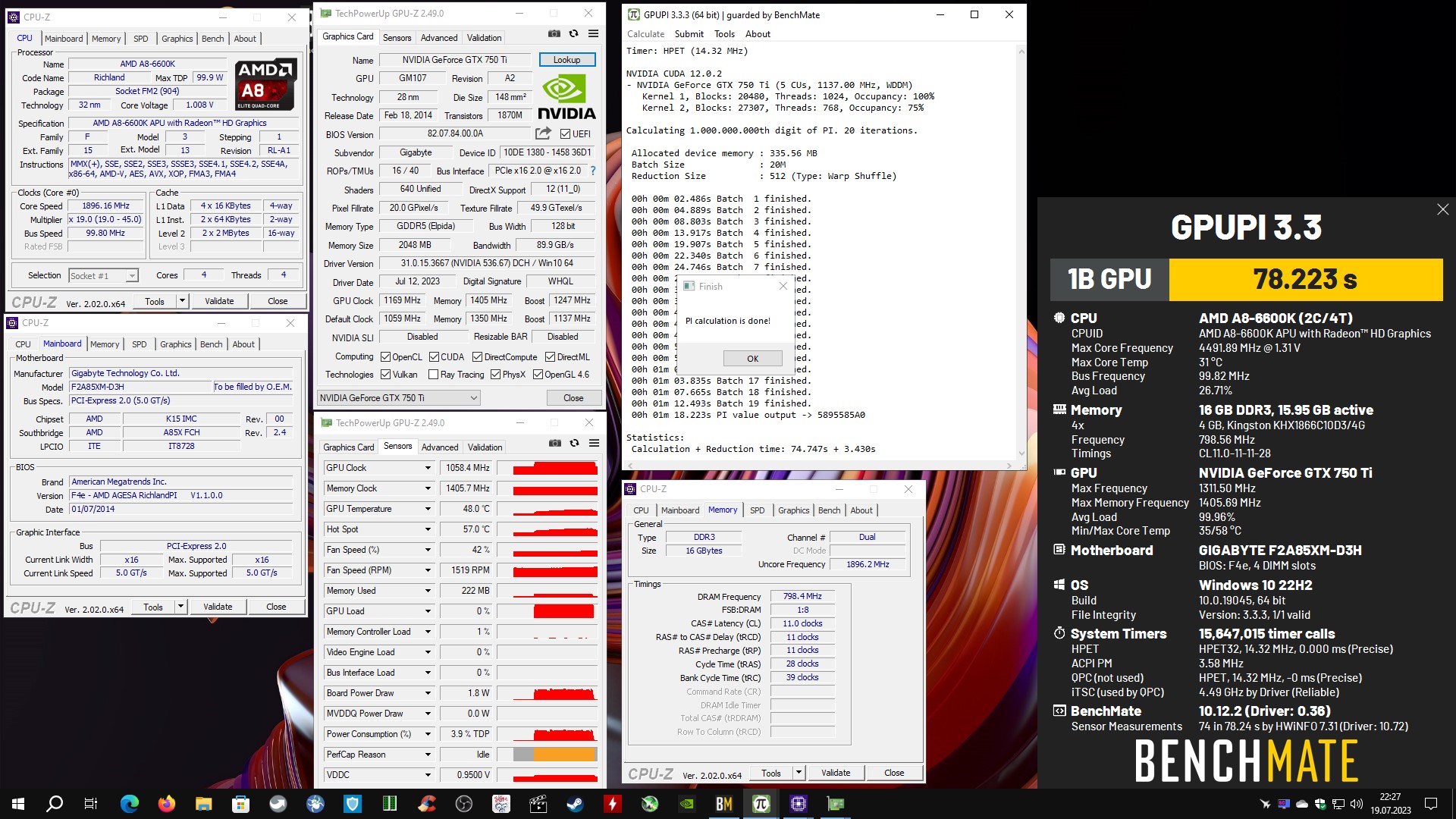The height and width of the screenshot is (819, 1456).
Task: Open the Calculate menu in GPUPI
Action: [645, 34]
